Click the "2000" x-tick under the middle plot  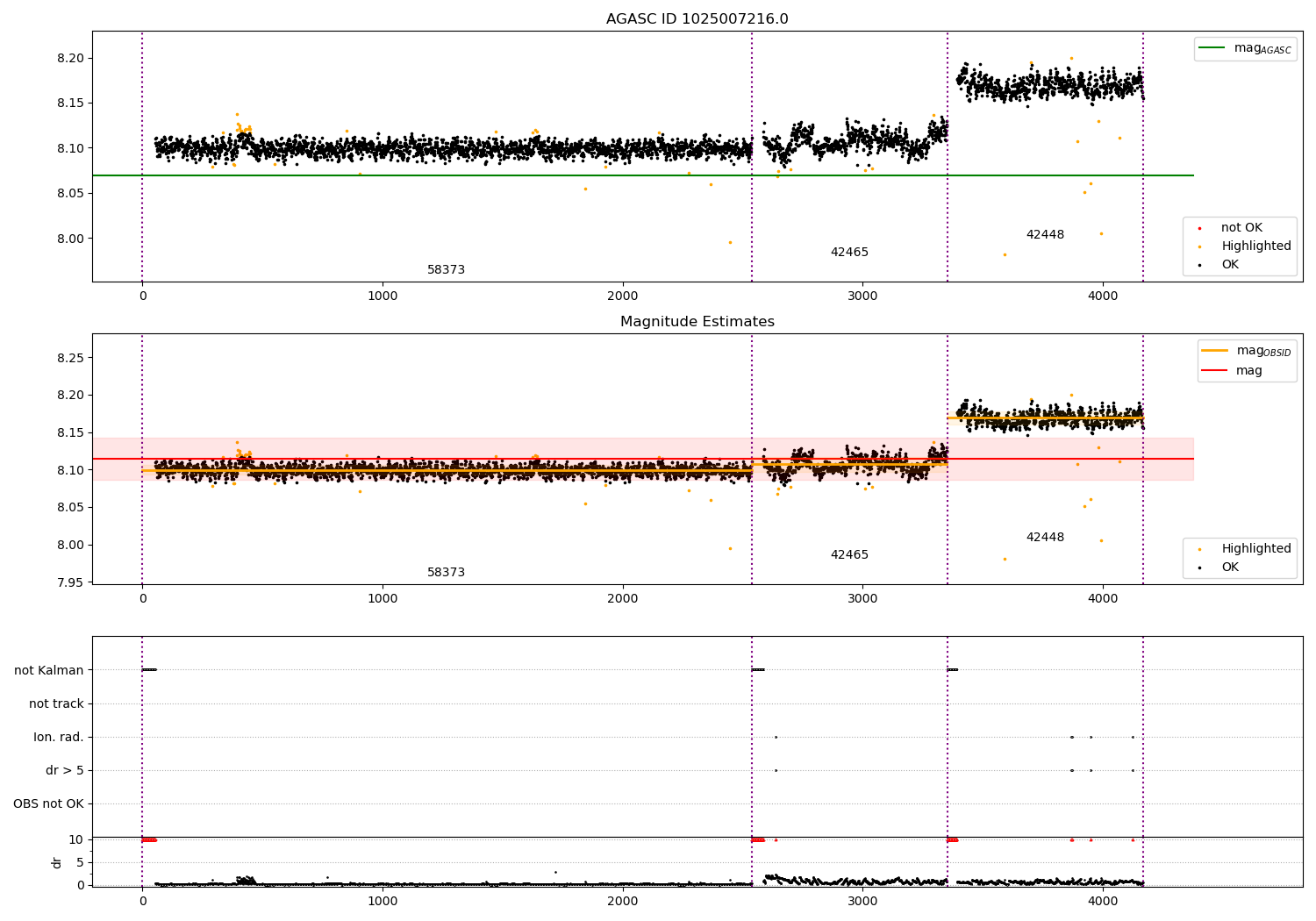click(623, 598)
